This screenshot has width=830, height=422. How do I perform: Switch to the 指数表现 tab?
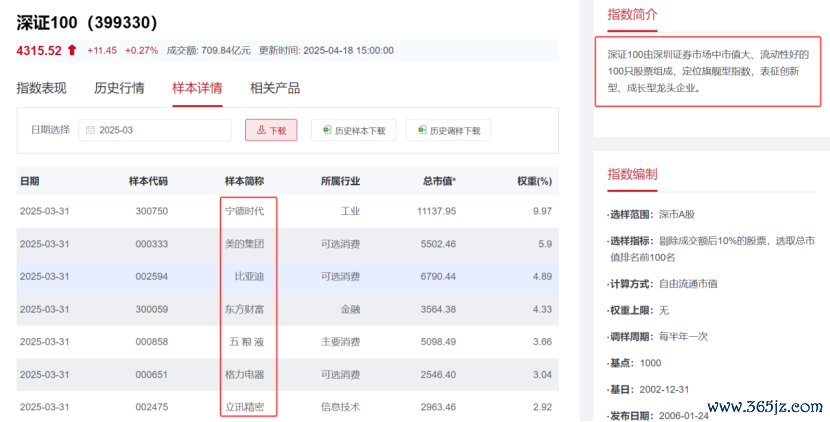(41, 88)
